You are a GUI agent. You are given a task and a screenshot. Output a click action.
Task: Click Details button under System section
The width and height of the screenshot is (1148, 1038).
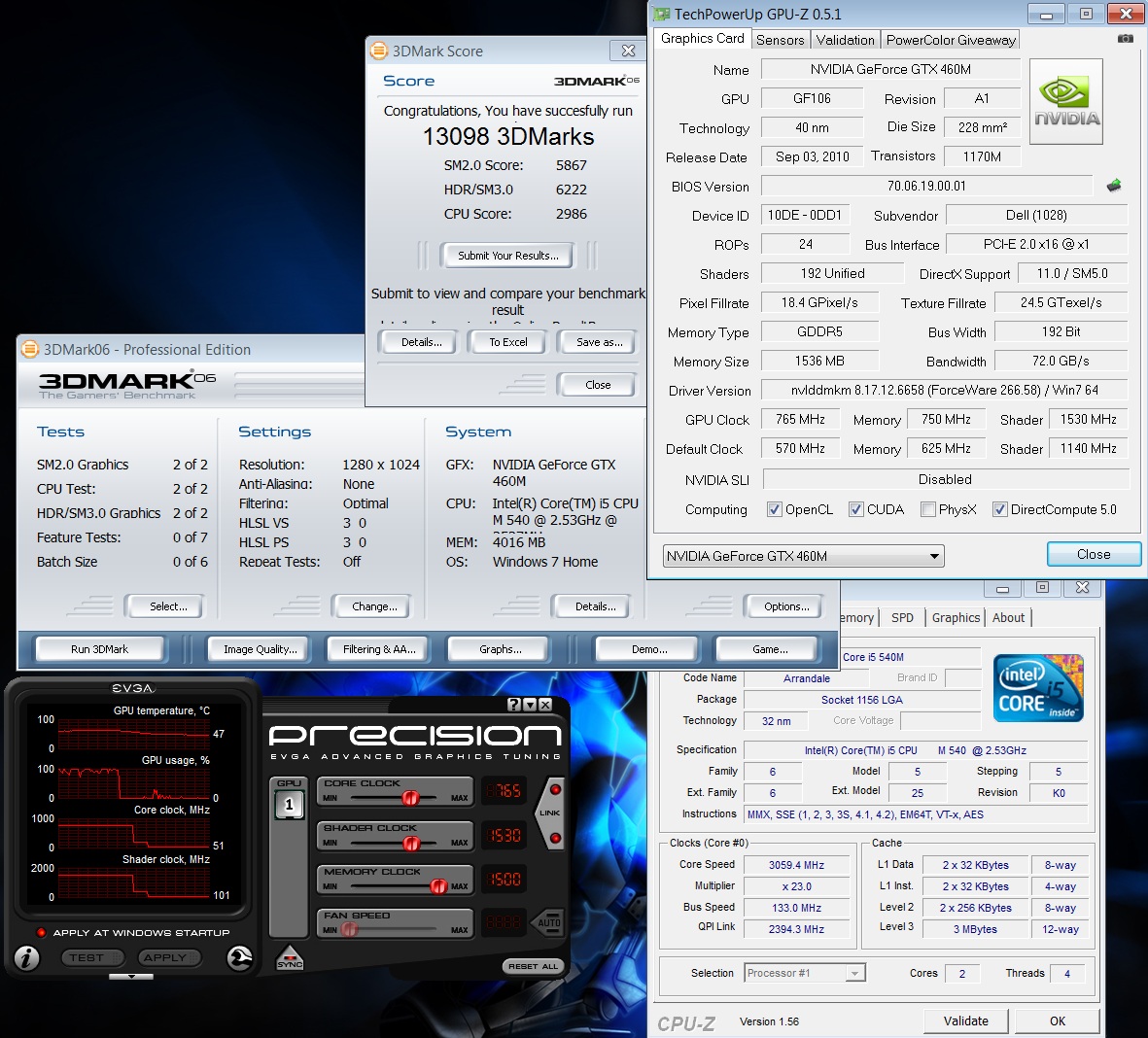click(x=595, y=606)
